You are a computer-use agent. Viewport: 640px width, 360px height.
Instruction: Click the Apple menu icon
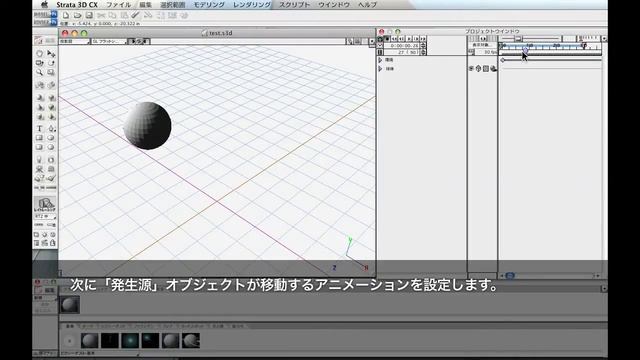point(45,4)
